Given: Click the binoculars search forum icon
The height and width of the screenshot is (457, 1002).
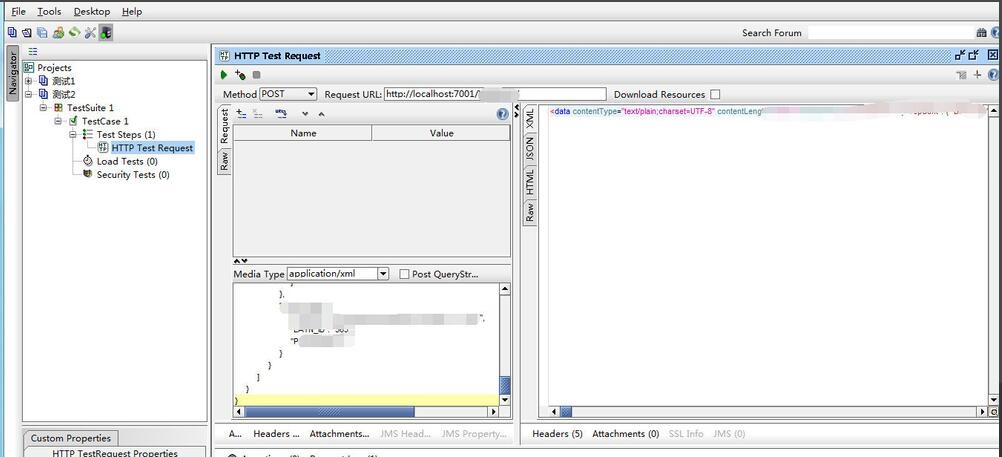Looking at the screenshot, I should point(981,33).
